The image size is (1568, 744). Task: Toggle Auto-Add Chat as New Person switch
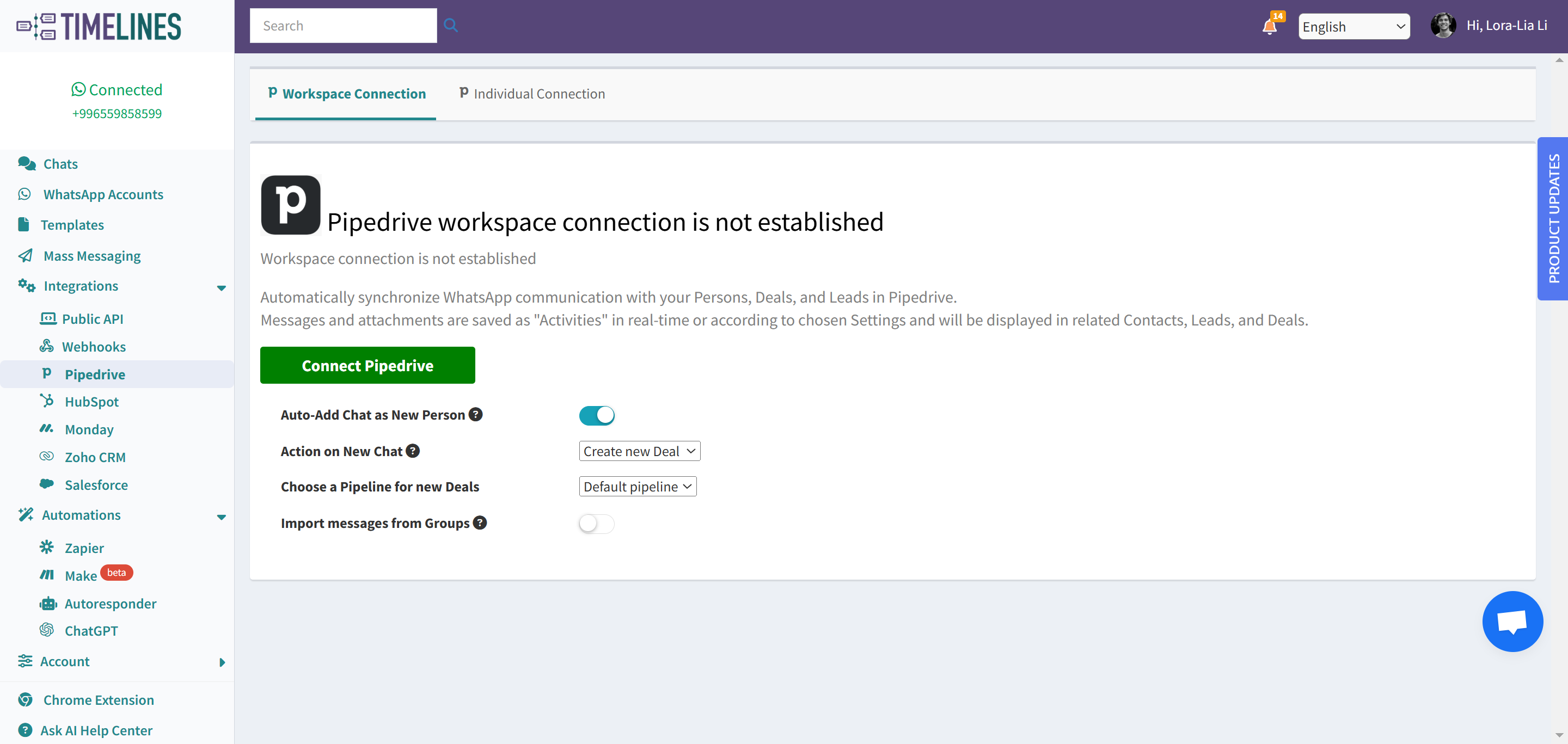[597, 415]
